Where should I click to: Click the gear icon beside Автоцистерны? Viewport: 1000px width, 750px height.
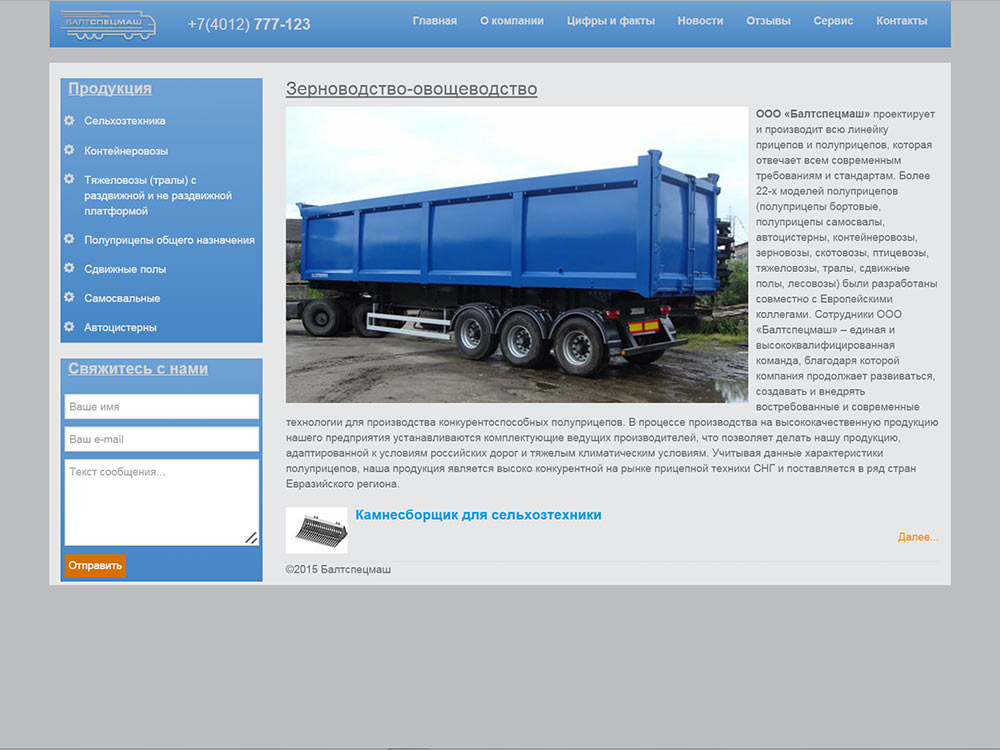[70, 327]
